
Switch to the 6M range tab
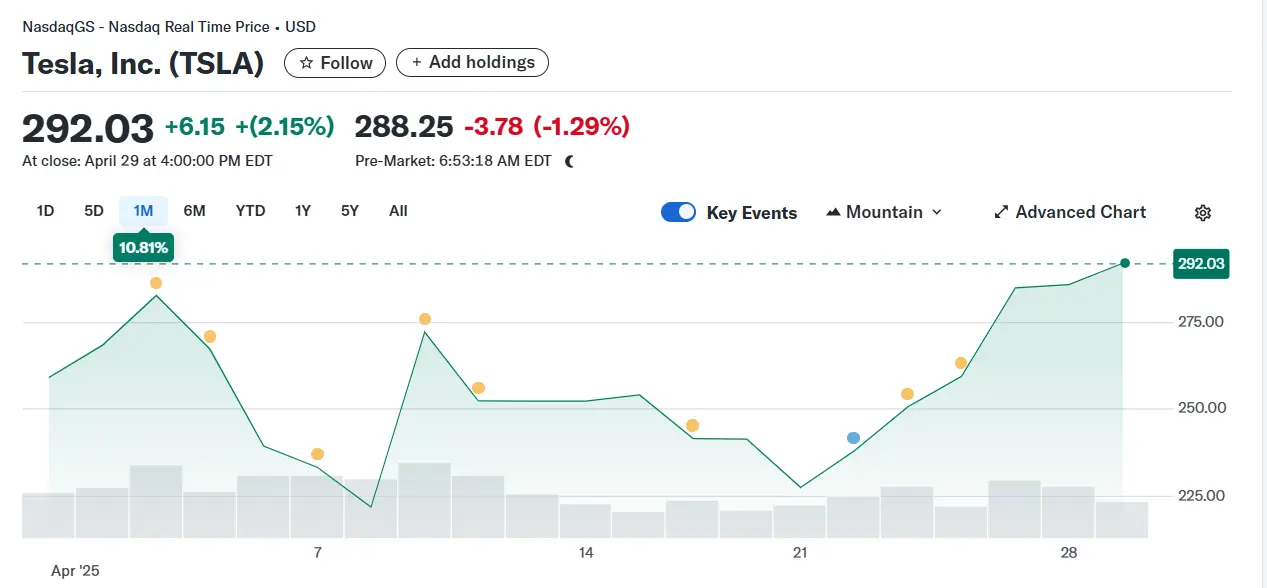pos(194,211)
